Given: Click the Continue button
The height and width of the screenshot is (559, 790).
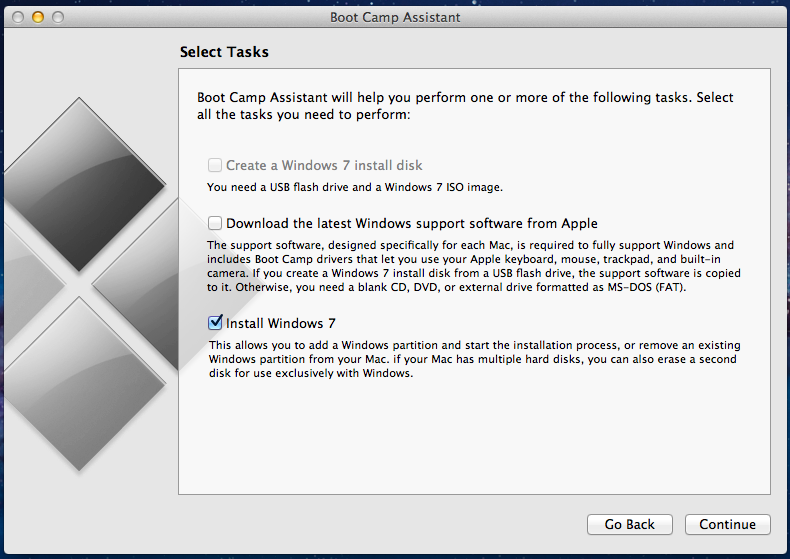Looking at the screenshot, I should 728,524.
